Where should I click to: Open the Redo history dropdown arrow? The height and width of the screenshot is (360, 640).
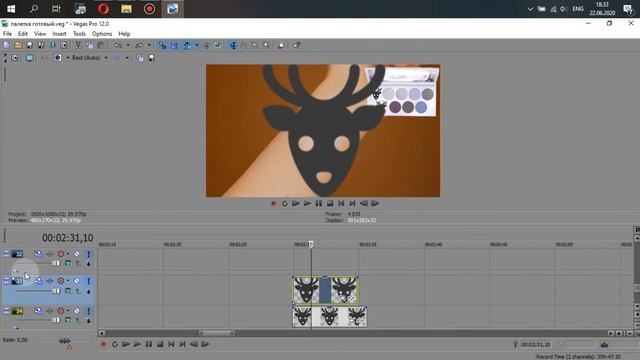tap(149, 45)
